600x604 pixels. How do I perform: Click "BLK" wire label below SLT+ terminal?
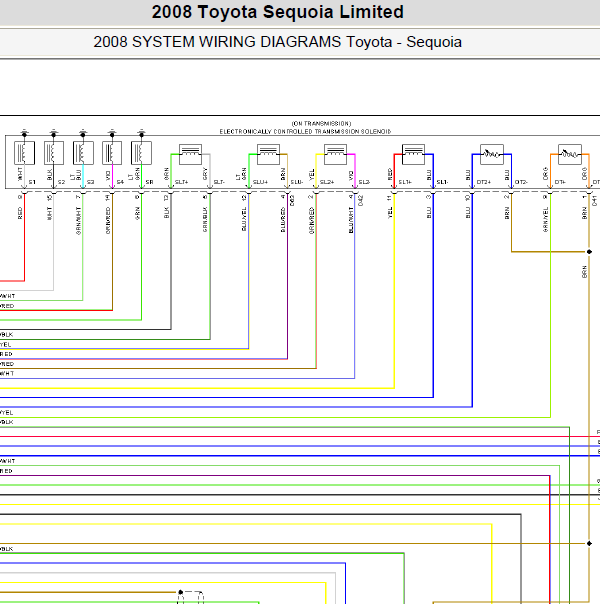coord(166,213)
